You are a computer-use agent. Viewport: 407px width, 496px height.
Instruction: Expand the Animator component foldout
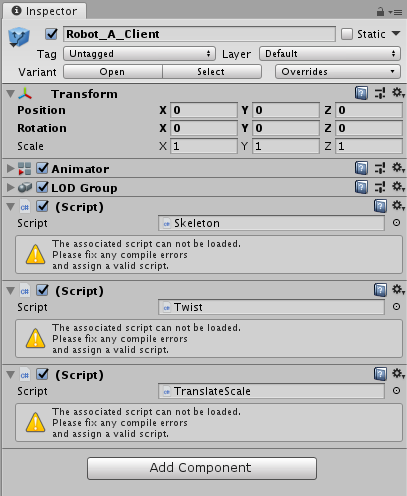coord(10,169)
